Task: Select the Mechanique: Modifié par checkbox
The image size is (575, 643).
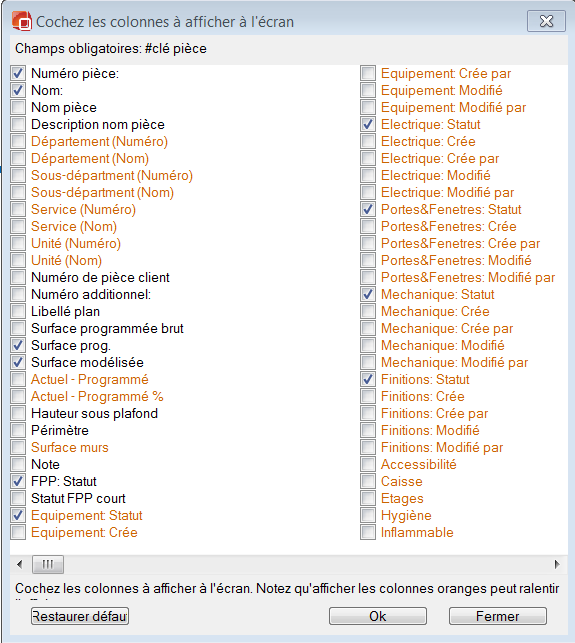Action: (368, 363)
